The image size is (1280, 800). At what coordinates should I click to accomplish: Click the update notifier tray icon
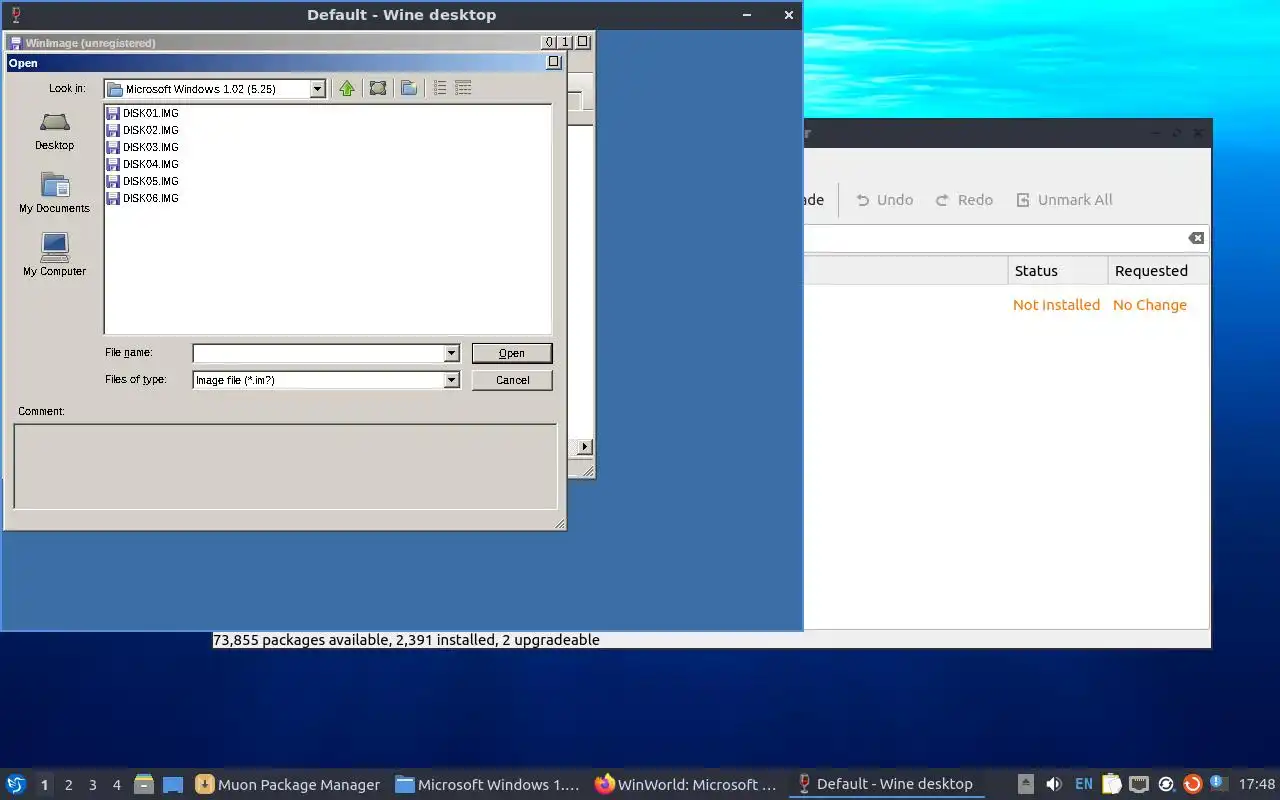(1192, 784)
